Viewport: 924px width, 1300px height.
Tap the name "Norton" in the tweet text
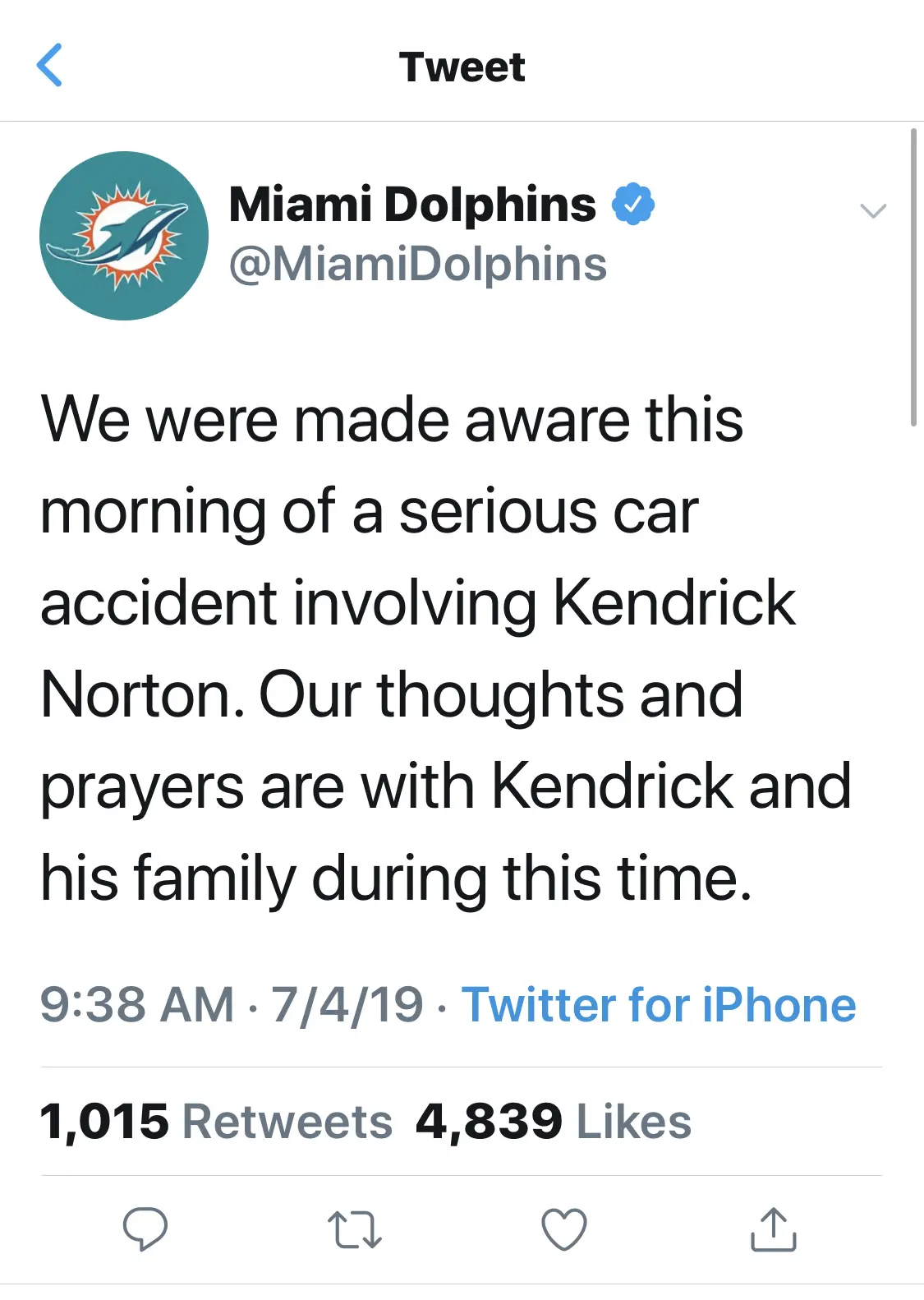(x=141, y=695)
